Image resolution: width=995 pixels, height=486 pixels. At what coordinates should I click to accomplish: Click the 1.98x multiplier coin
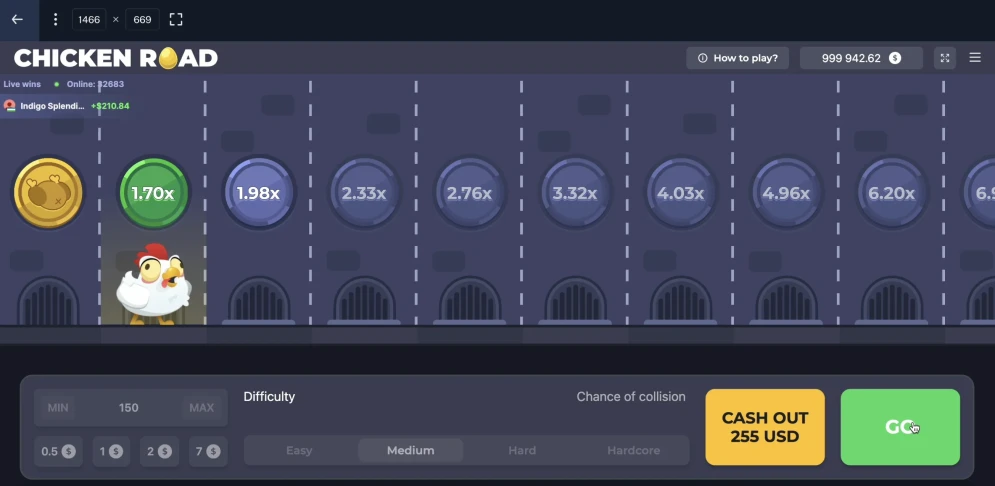tap(258, 193)
